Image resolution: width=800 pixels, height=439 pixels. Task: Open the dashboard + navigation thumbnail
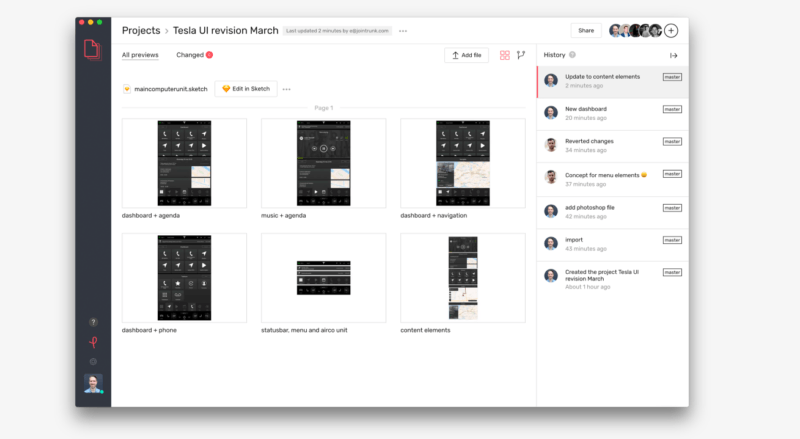[463, 163]
